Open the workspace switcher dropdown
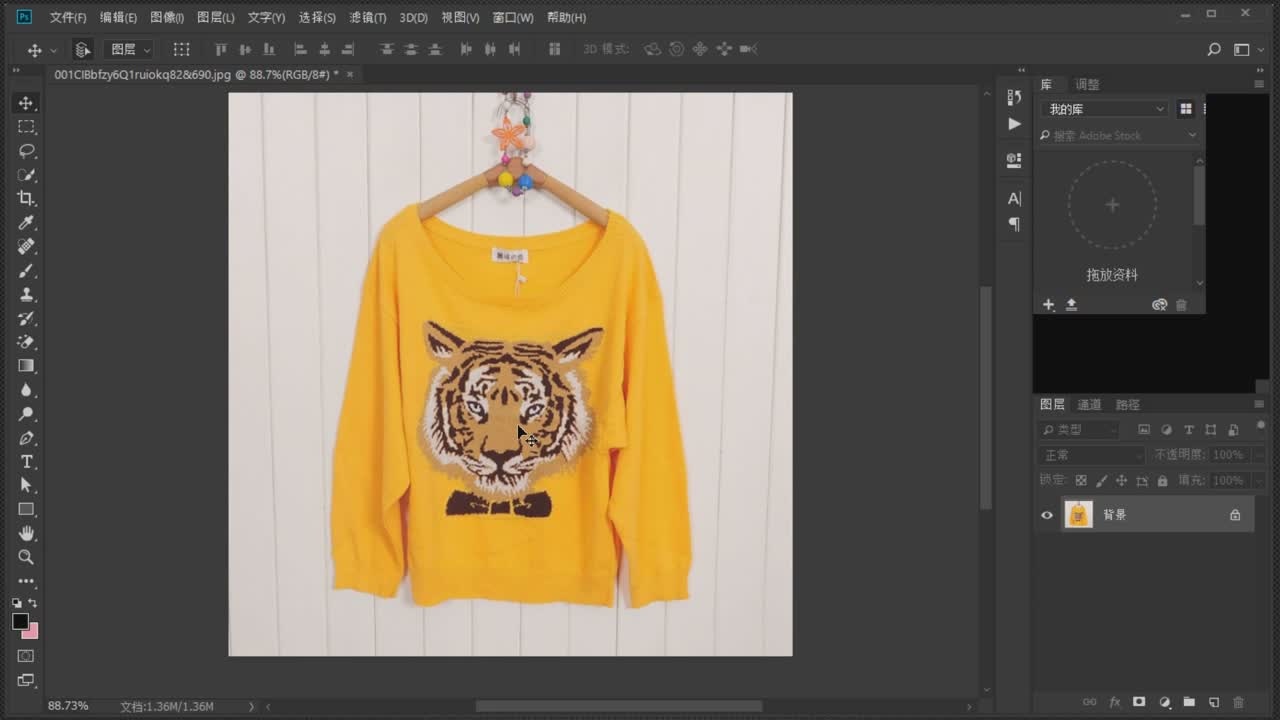This screenshot has height=720, width=1280. (1246, 49)
